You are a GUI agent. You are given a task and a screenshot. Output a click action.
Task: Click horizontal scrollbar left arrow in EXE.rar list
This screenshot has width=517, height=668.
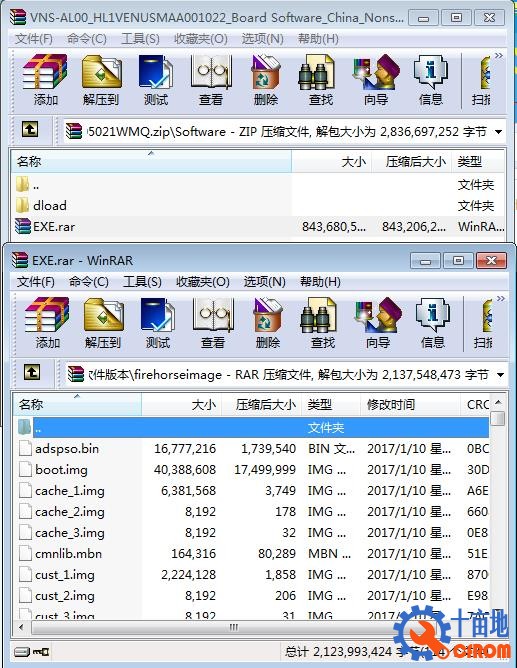pos(21,627)
